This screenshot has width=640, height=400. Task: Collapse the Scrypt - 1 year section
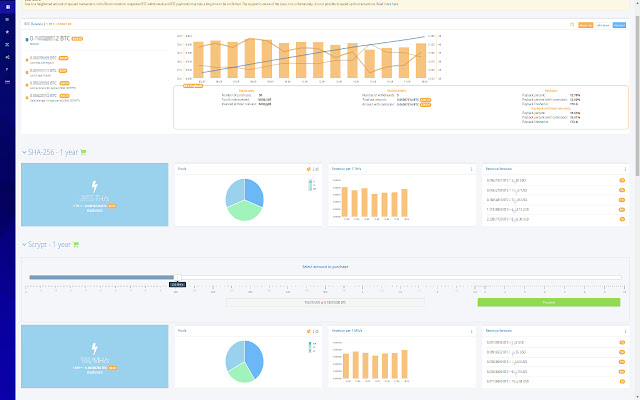point(24,244)
